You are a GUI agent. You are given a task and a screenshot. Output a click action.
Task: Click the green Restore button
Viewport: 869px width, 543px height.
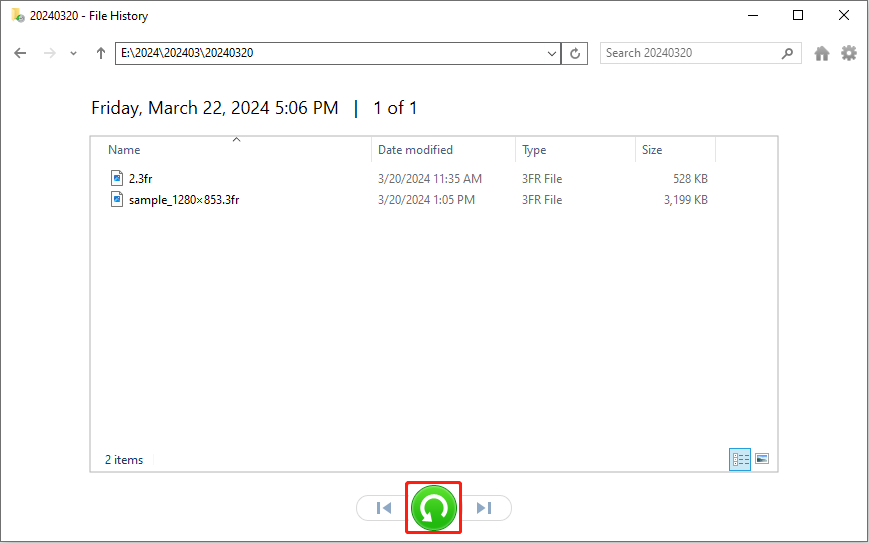(x=434, y=508)
